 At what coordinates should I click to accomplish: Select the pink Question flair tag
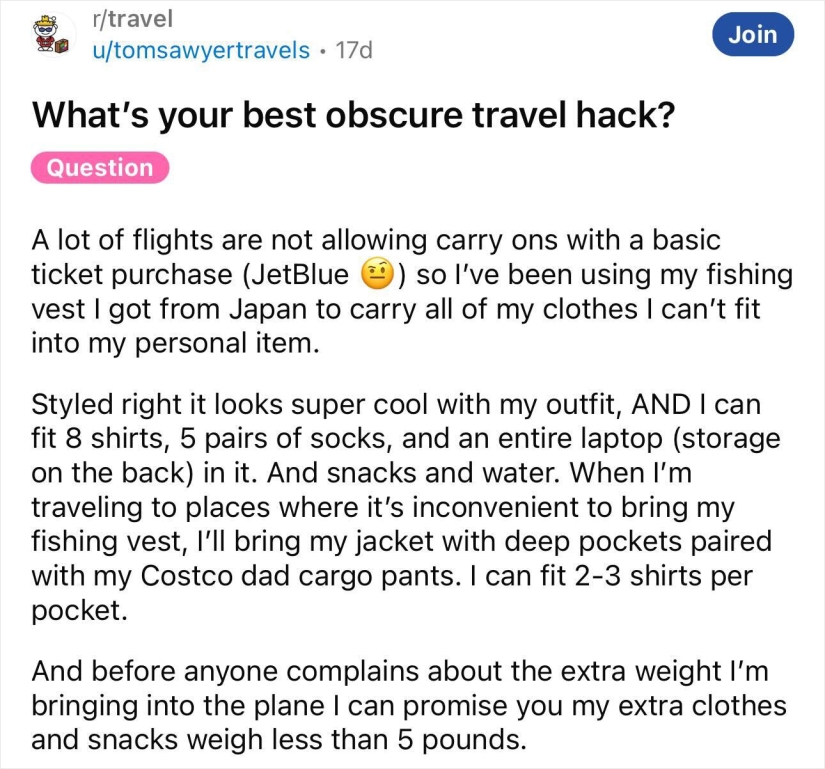[99, 167]
